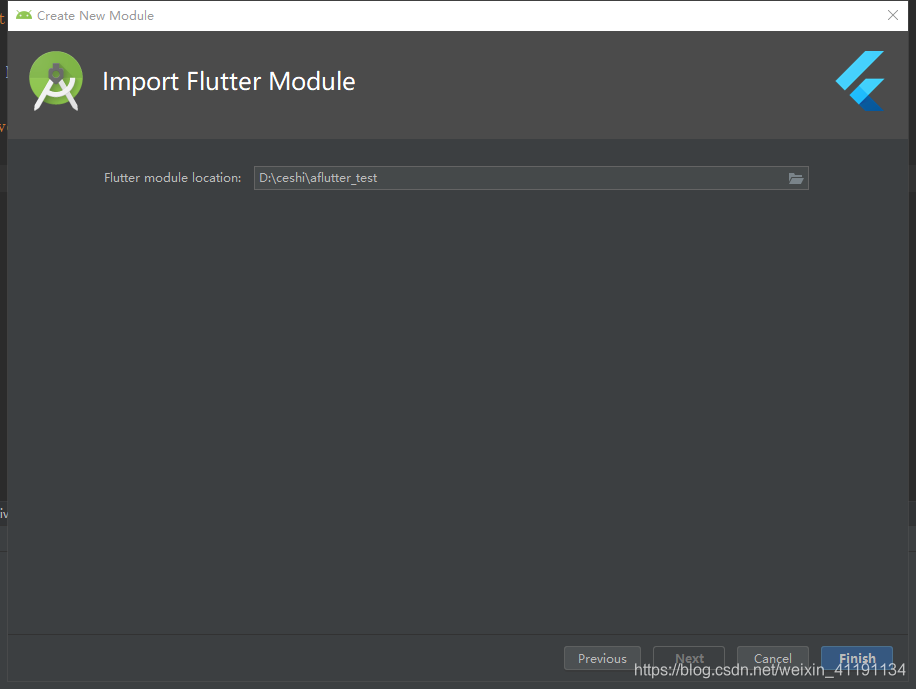Image resolution: width=916 pixels, height=689 pixels.
Task: Click the 'Import Flutter Module' heading
Action: [228, 81]
